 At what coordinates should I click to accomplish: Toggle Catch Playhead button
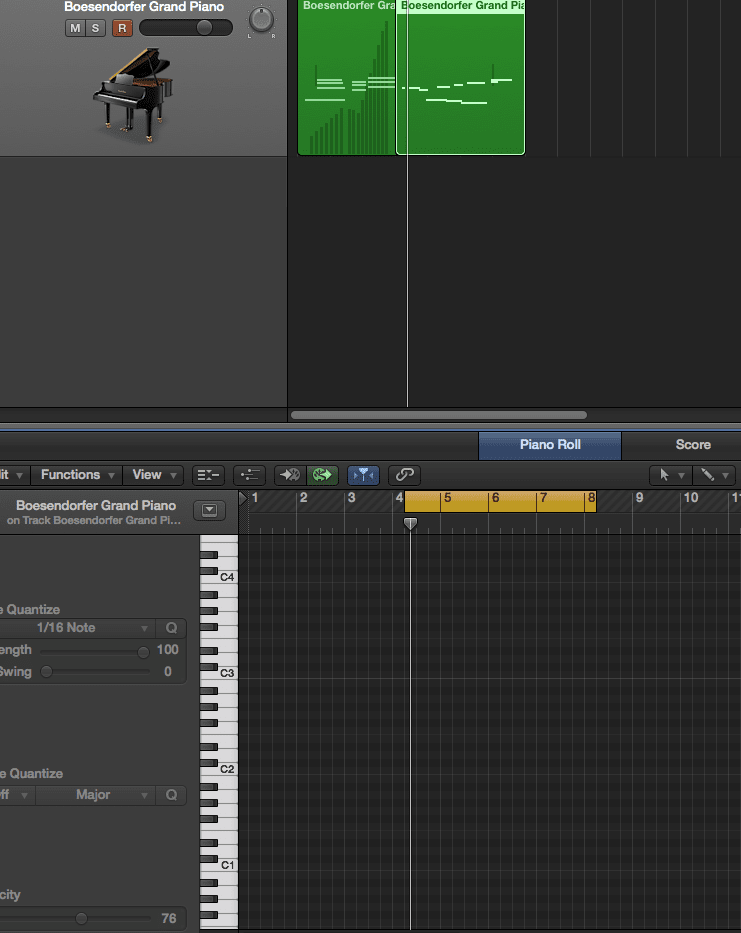click(x=363, y=475)
